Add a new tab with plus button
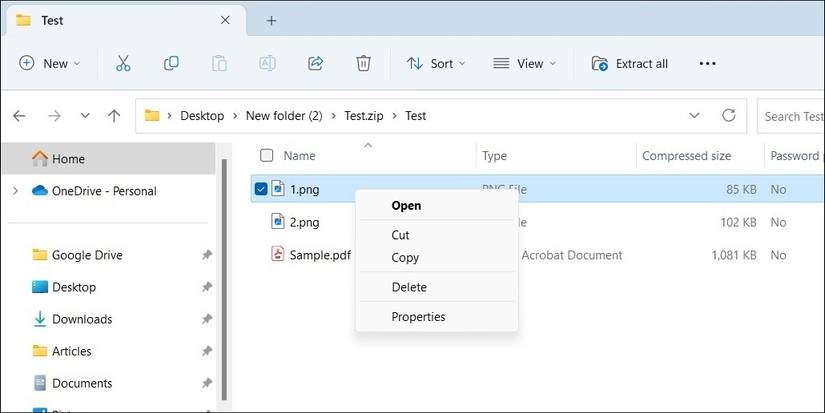 [271, 21]
